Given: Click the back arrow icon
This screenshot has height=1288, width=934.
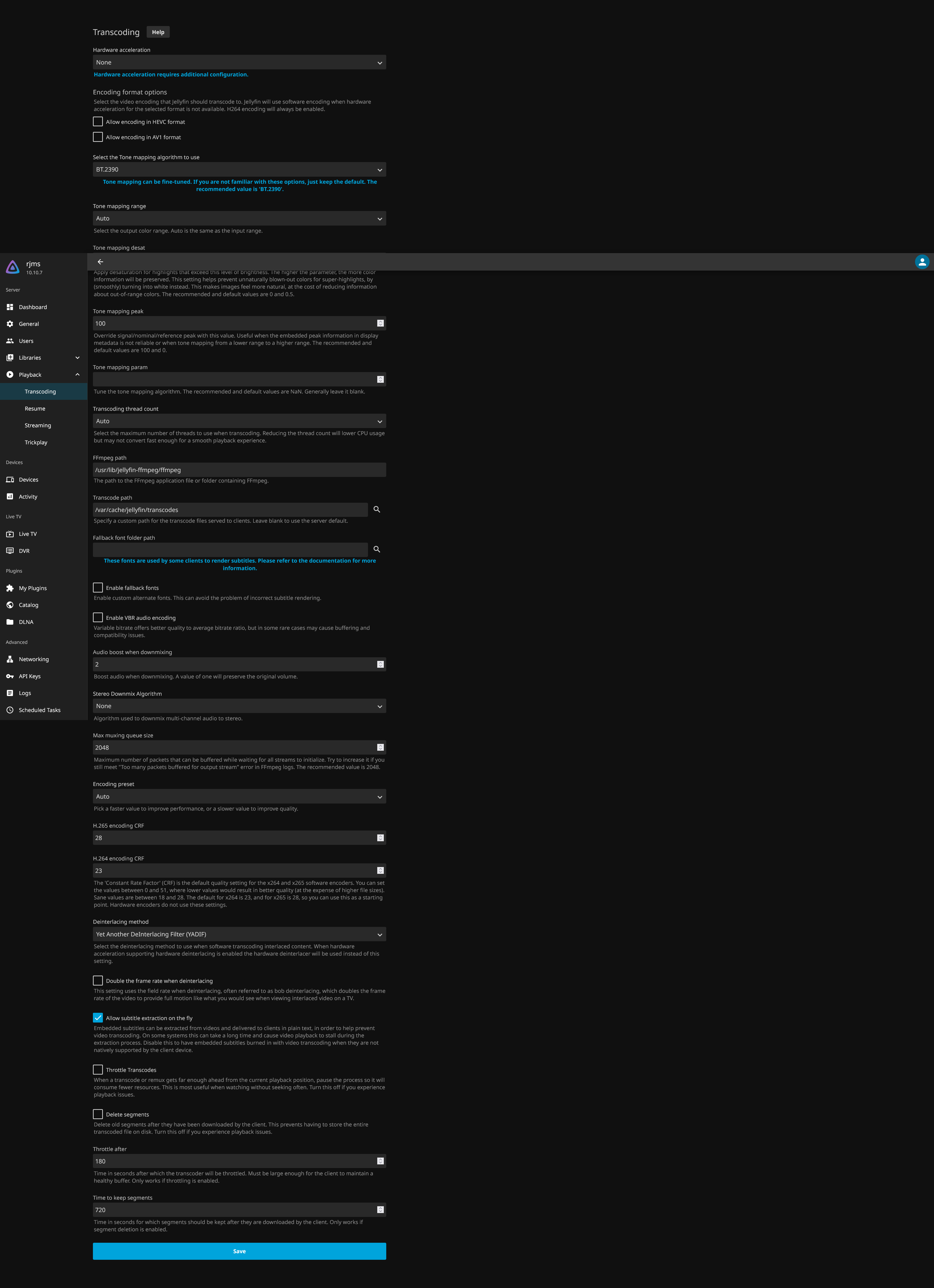Looking at the screenshot, I should 100,262.
